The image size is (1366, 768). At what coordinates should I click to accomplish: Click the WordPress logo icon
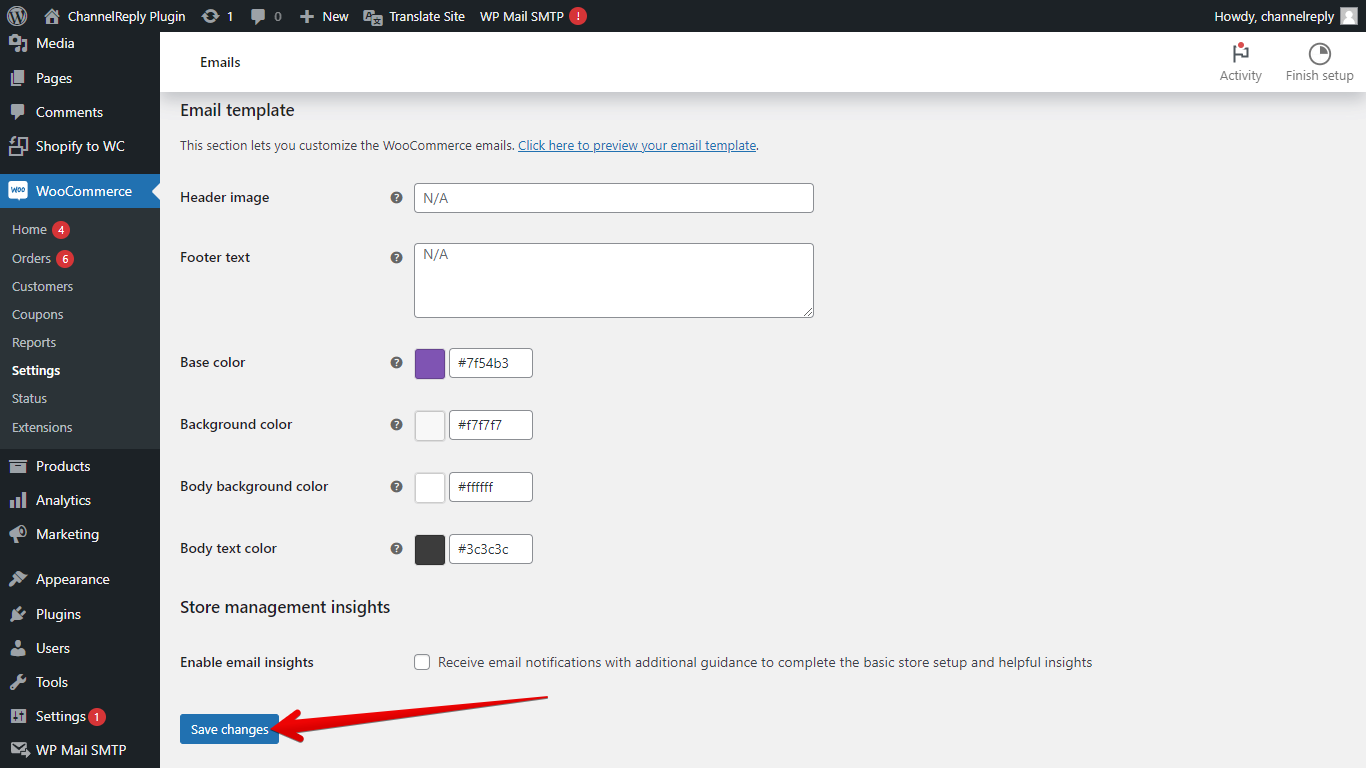(17, 16)
